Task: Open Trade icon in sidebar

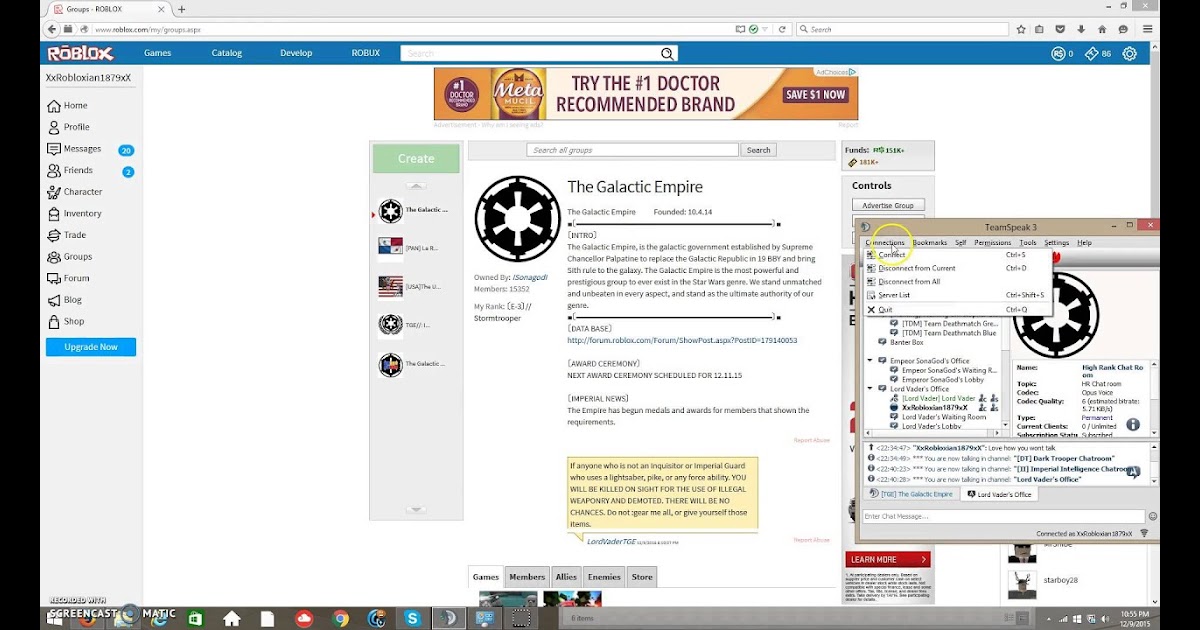Action: click(x=54, y=235)
